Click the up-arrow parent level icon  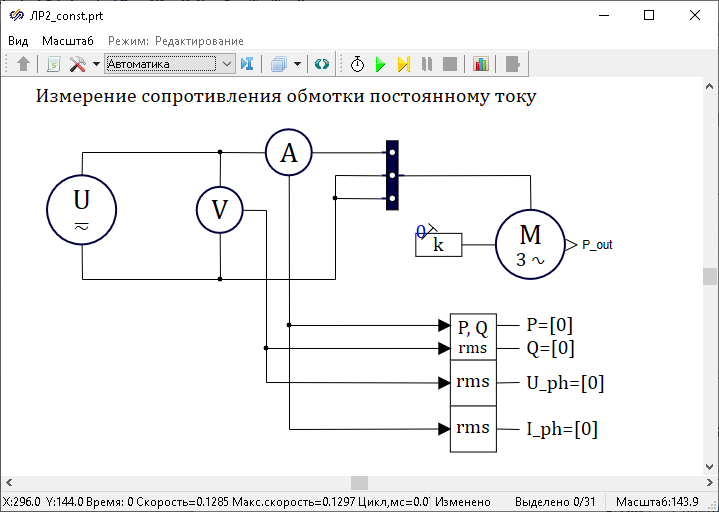pyautogui.click(x=23, y=64)
